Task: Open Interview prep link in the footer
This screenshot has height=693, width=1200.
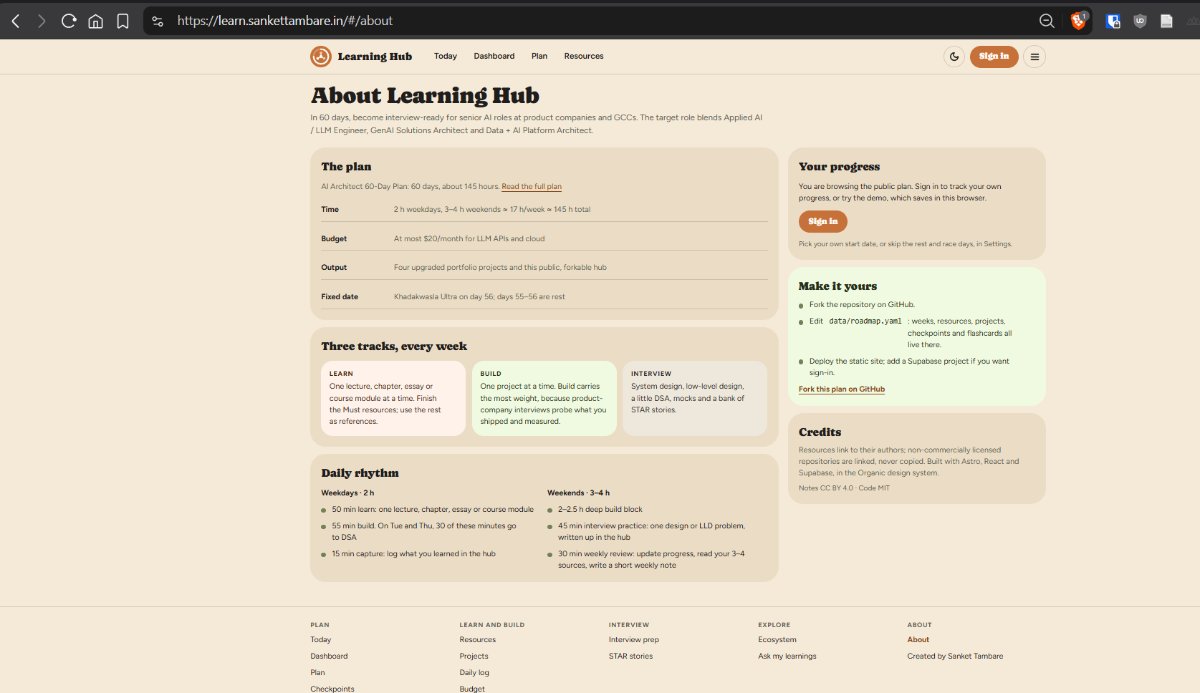Action: coord(634,639)
